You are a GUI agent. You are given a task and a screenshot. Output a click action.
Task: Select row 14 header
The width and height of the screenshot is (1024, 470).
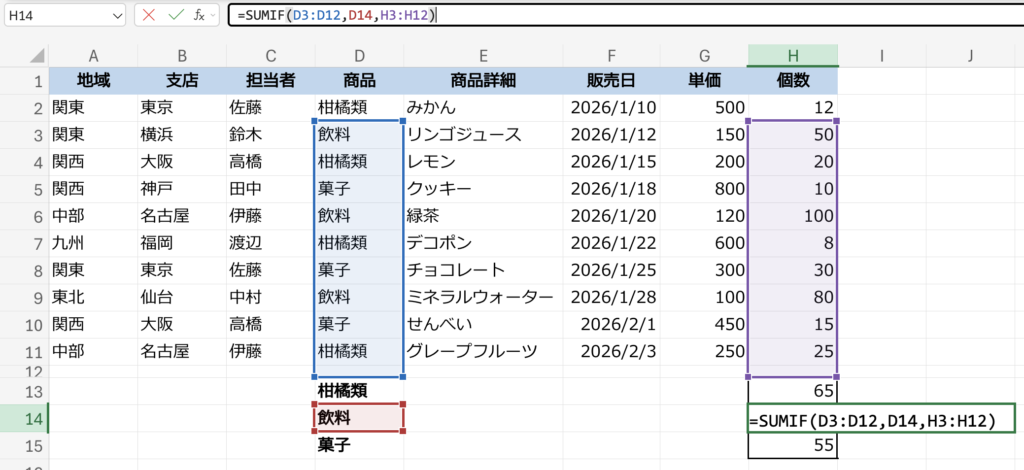click(x=23, y=418)
